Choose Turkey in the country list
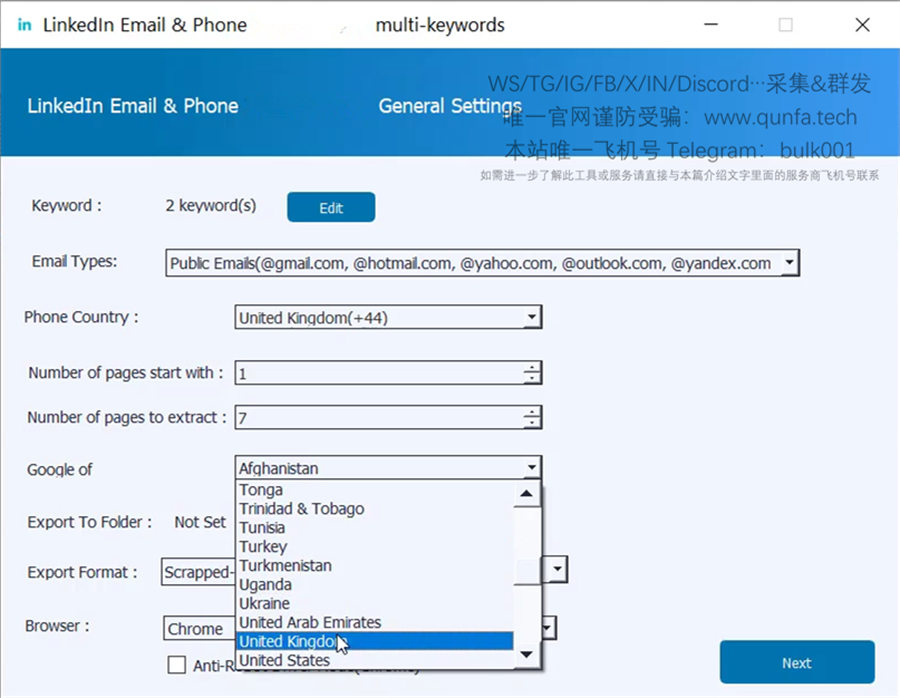The width and height of the screenshot is (900, 698). (x=375, y=546)
